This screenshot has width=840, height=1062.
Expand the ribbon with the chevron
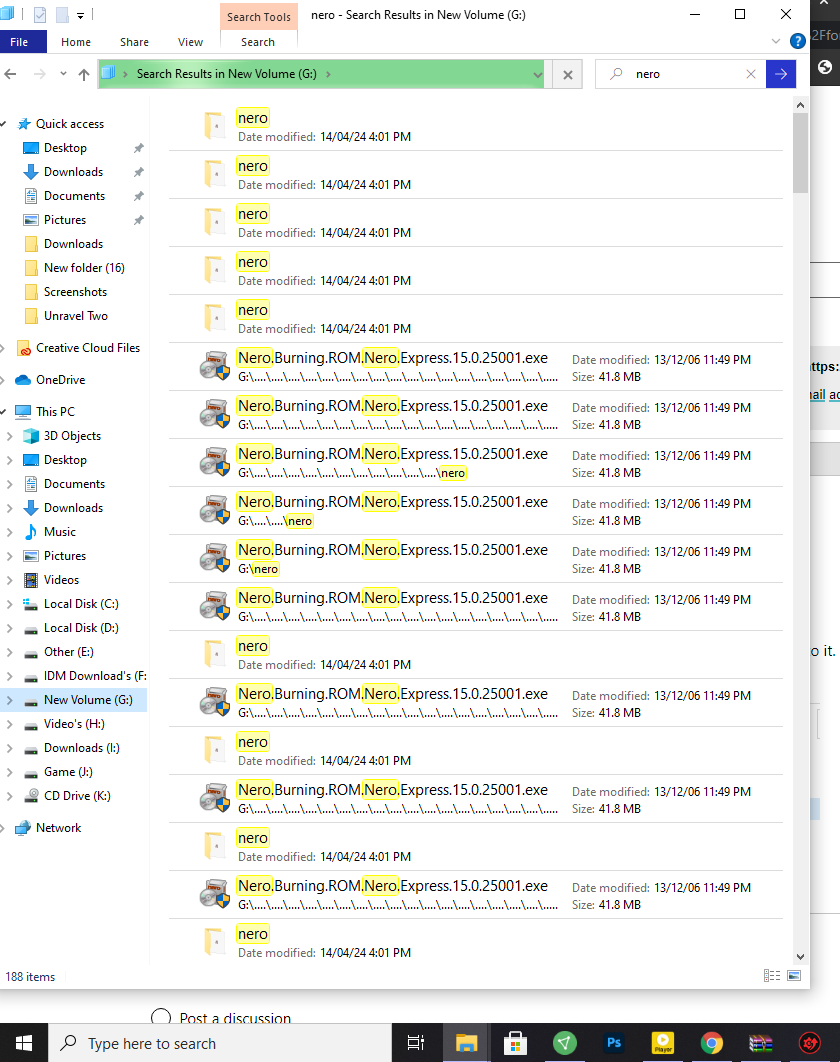[776, 41]
